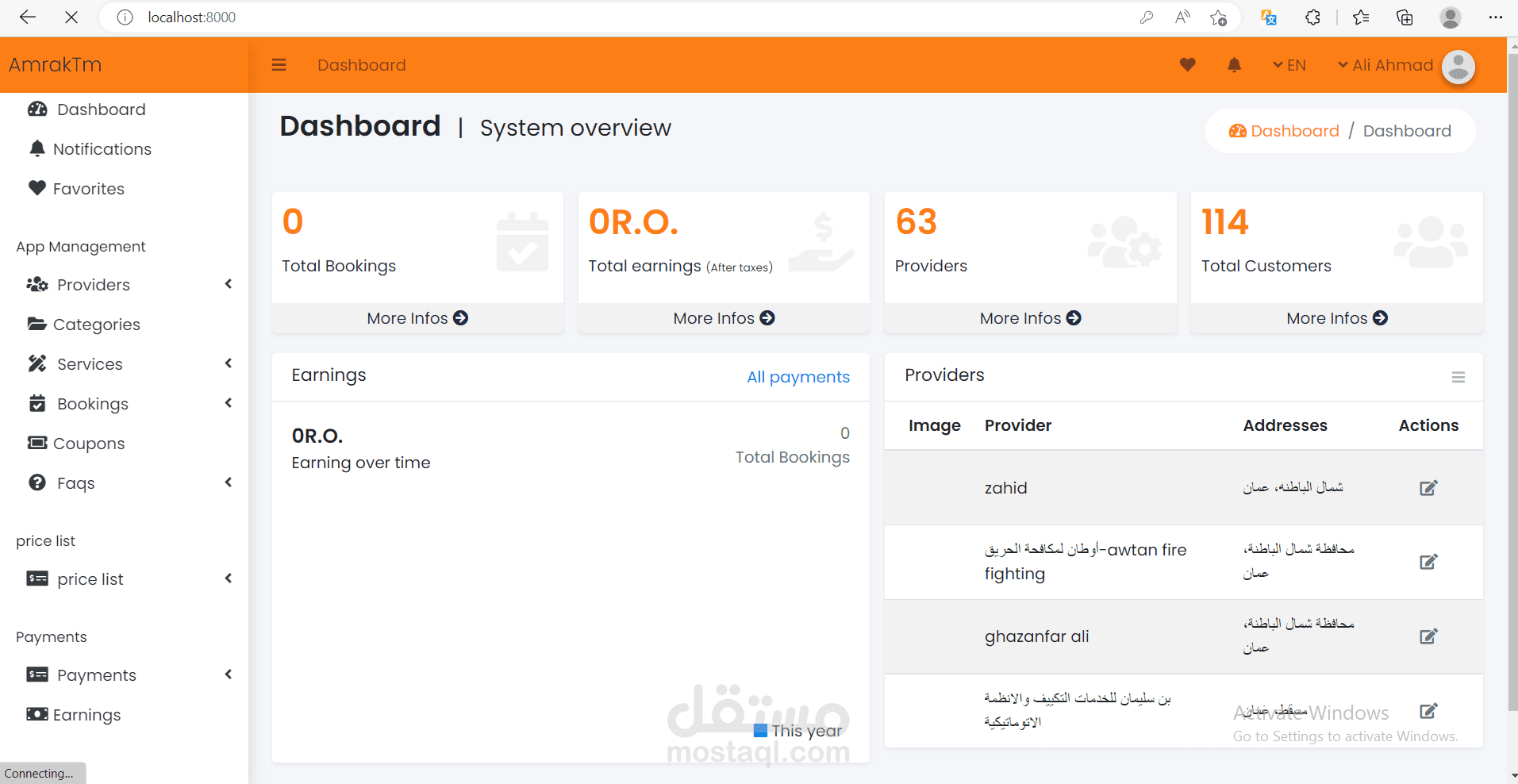Image resolution: width=1518 pixels, height=784 pixels.
Task: Click the Addresses column header
Action: coord(1285,425)
